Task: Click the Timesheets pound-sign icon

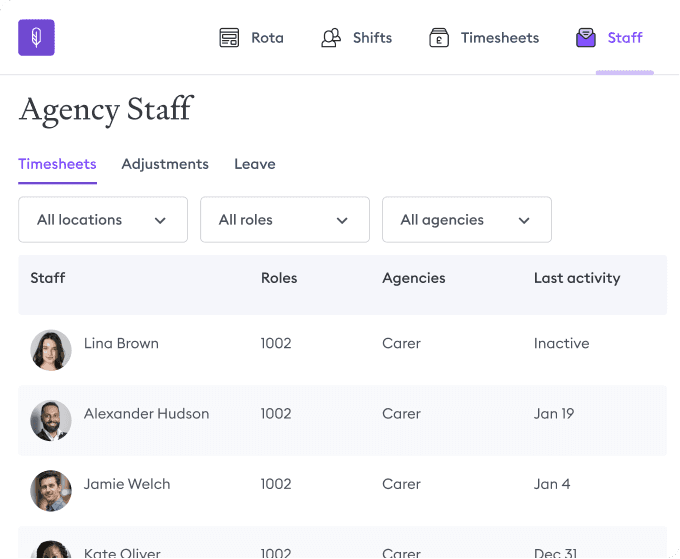Action: 439,38
